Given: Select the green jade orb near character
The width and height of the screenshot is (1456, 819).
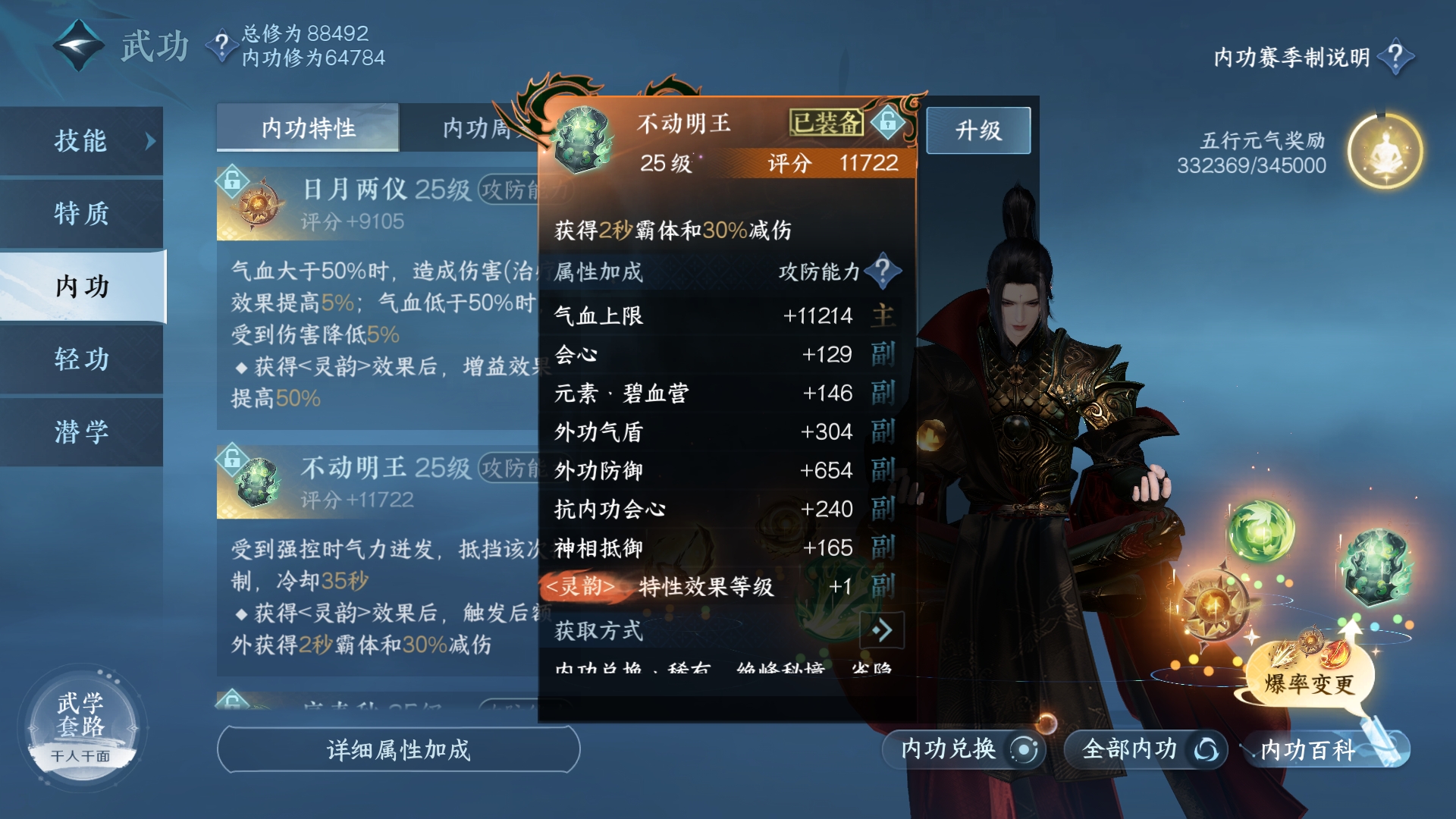Looking at the screenshot, I should coord(1261,531).
